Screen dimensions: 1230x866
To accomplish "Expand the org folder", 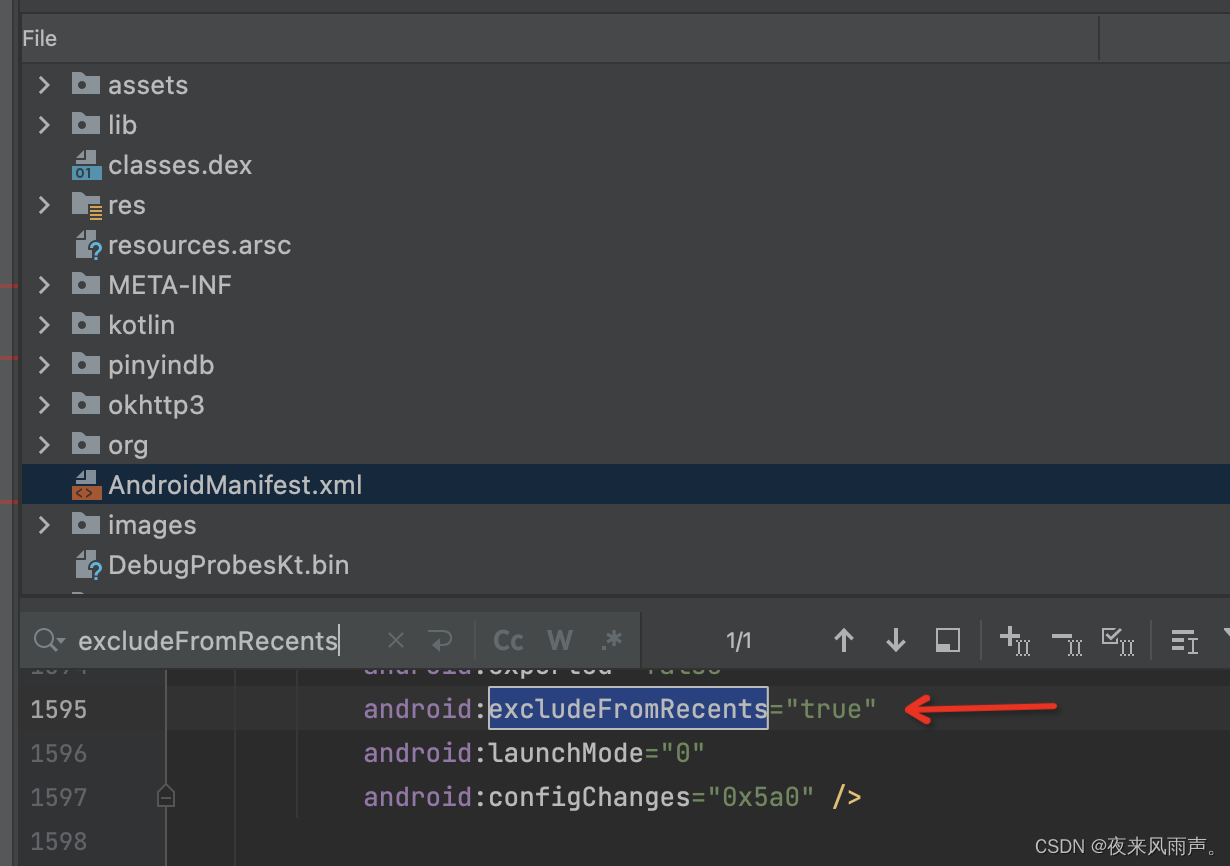I will click(x=44, y=445).
